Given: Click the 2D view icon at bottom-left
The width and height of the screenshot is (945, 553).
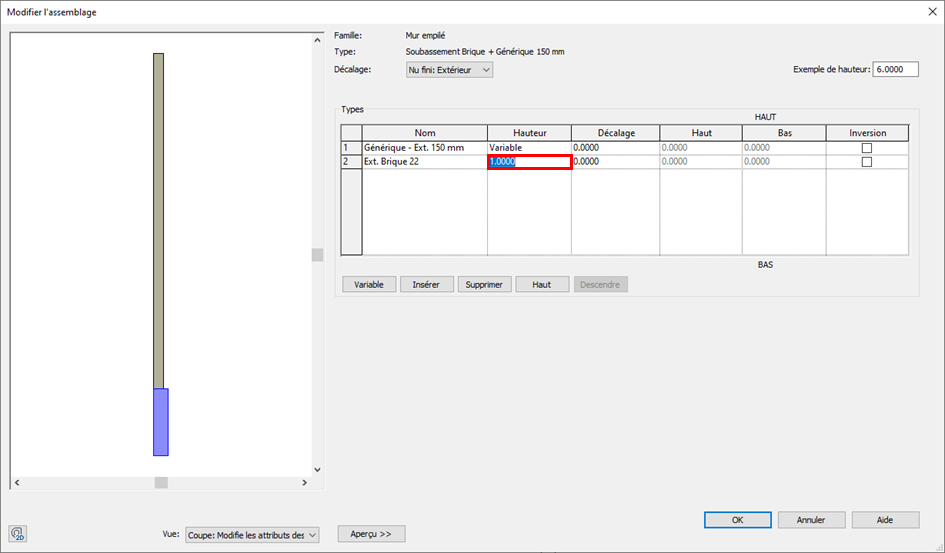Looking at the screenshot, I should pos(18,533).
